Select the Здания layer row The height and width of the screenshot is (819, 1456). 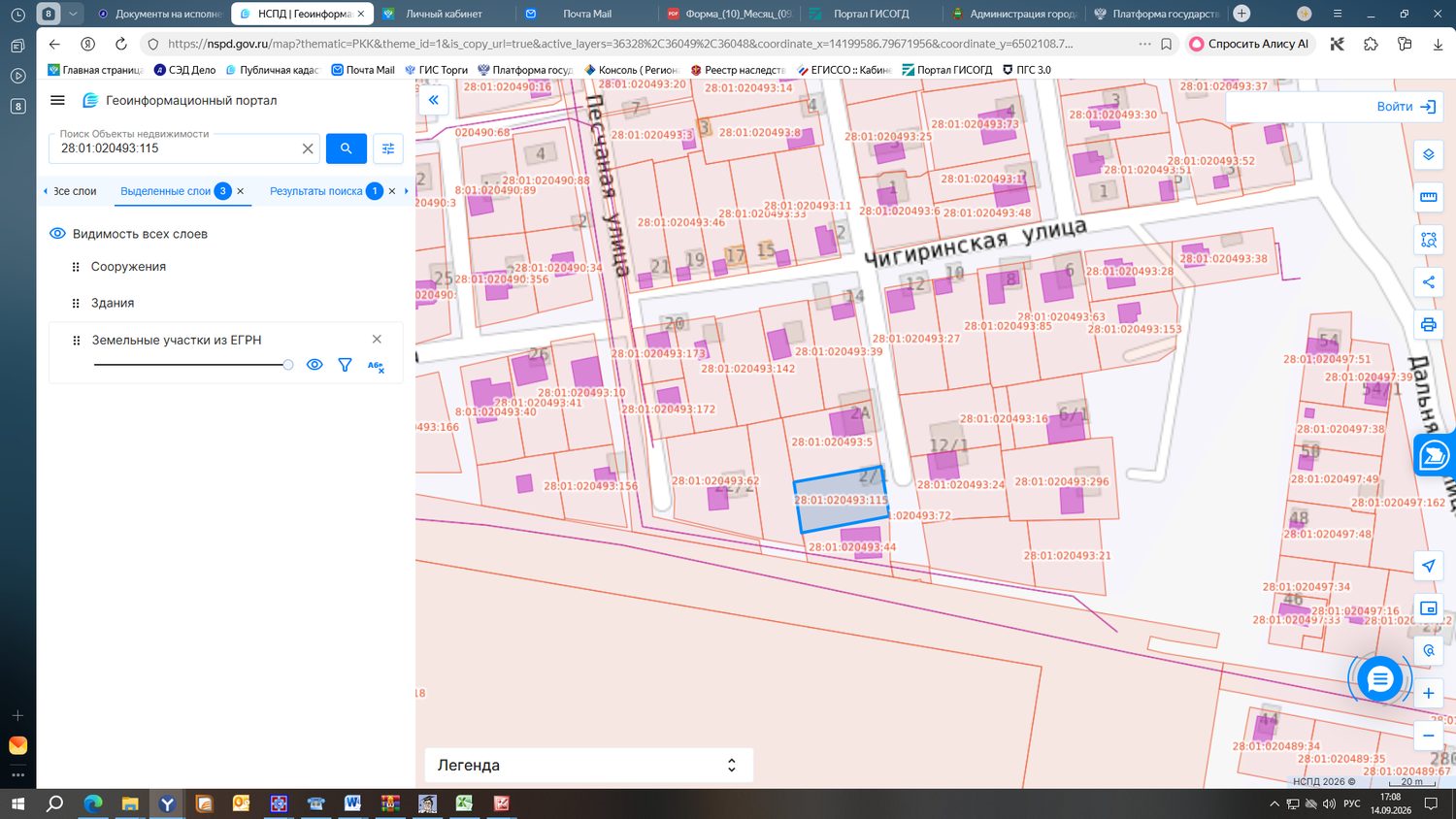coord(225,303)
